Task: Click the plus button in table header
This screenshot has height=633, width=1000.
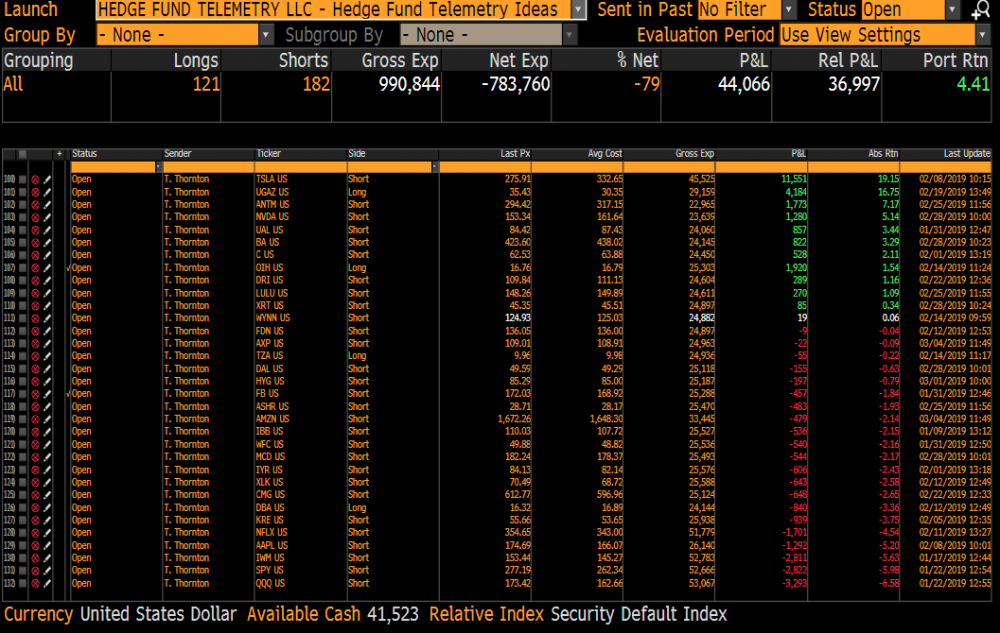Action: click(x=59, y=154)
